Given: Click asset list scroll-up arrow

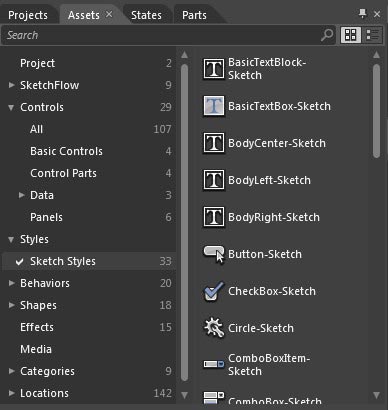Looking at the screenshot, I should point(377,55).
